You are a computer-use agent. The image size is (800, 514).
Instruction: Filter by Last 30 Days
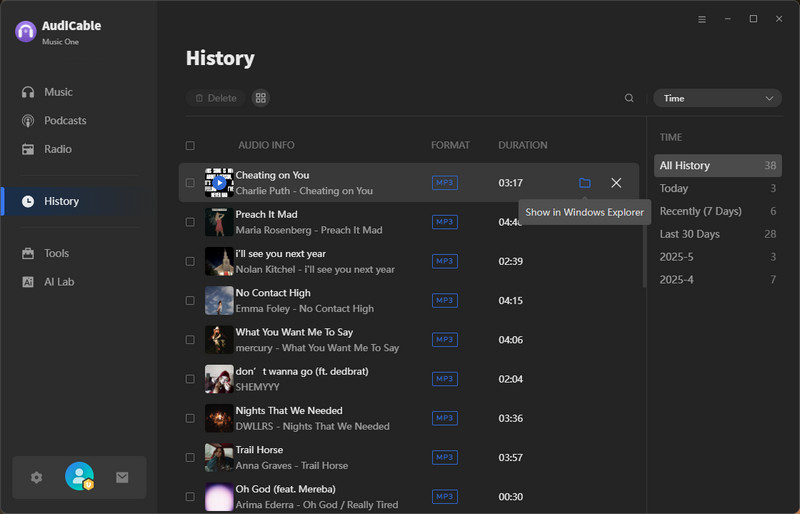pyautogui.click(x=717, y=234)
